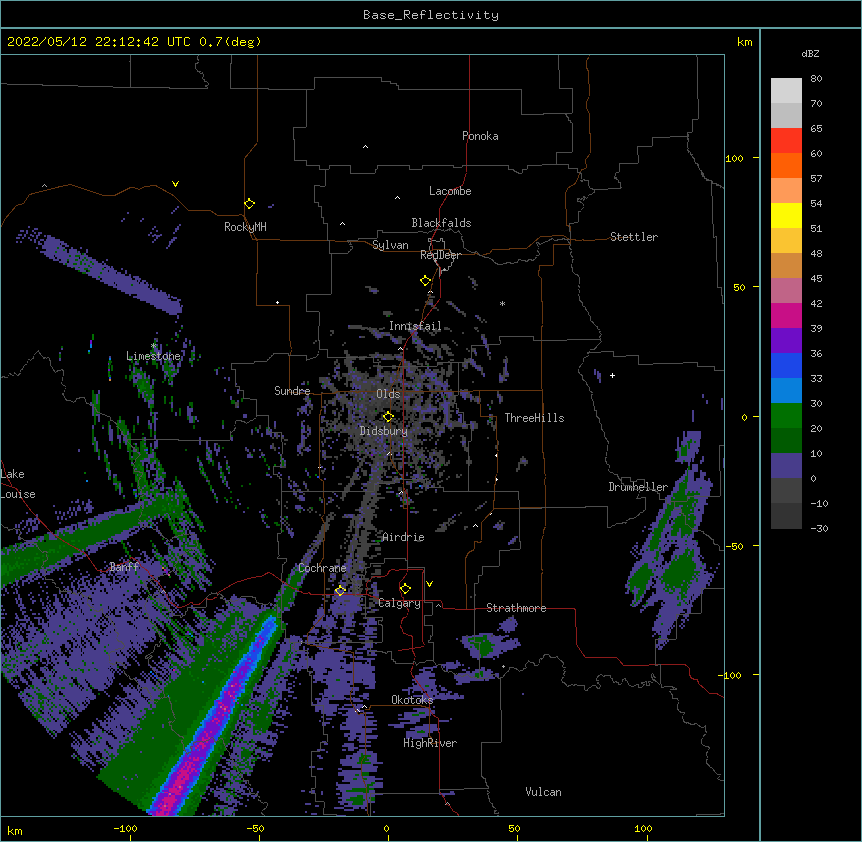Click the yellow V marker north of RockyMH

175,184
